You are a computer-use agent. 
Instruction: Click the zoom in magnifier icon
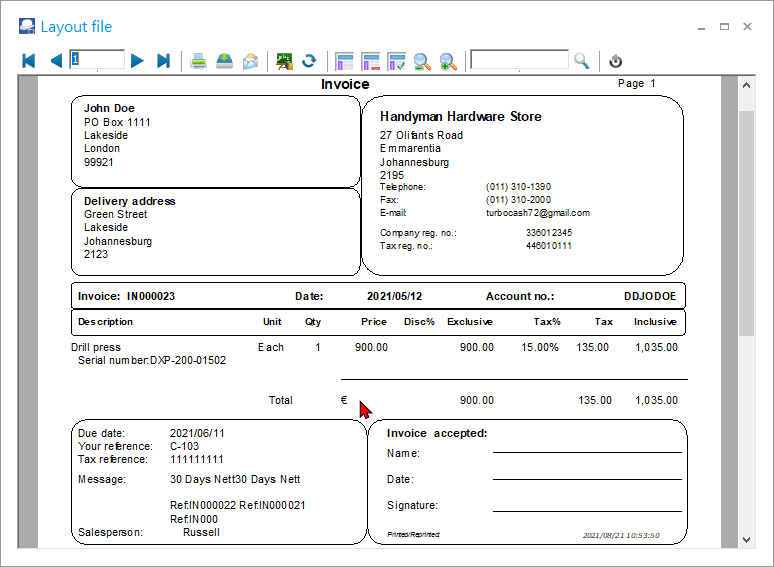448,61
